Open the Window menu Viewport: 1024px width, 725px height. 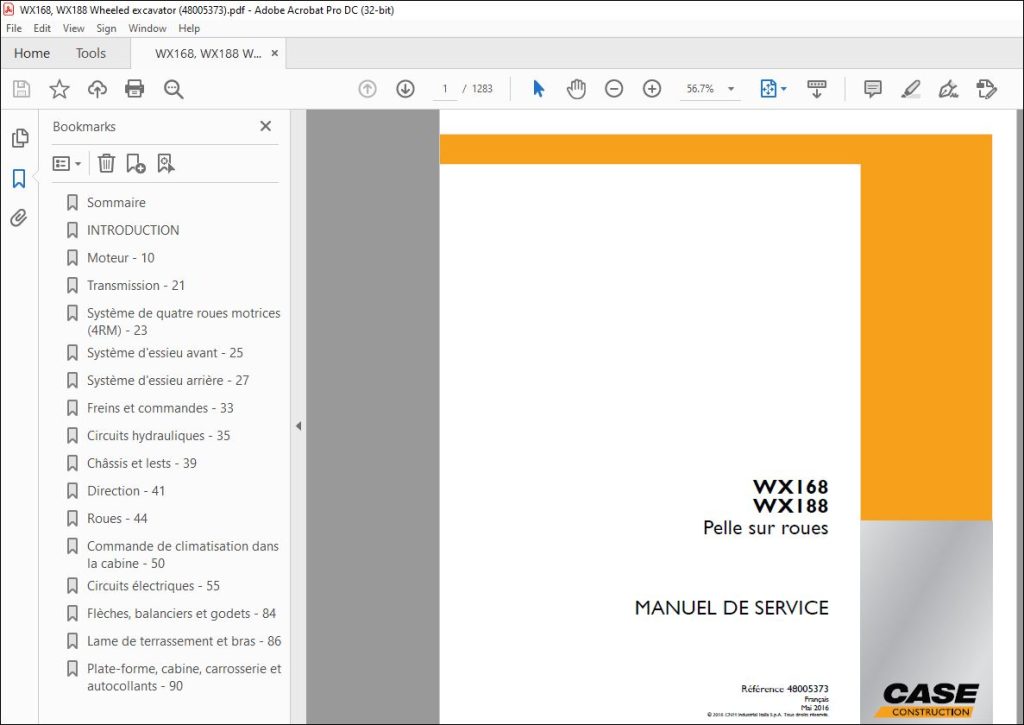click(x=147, y=28)
